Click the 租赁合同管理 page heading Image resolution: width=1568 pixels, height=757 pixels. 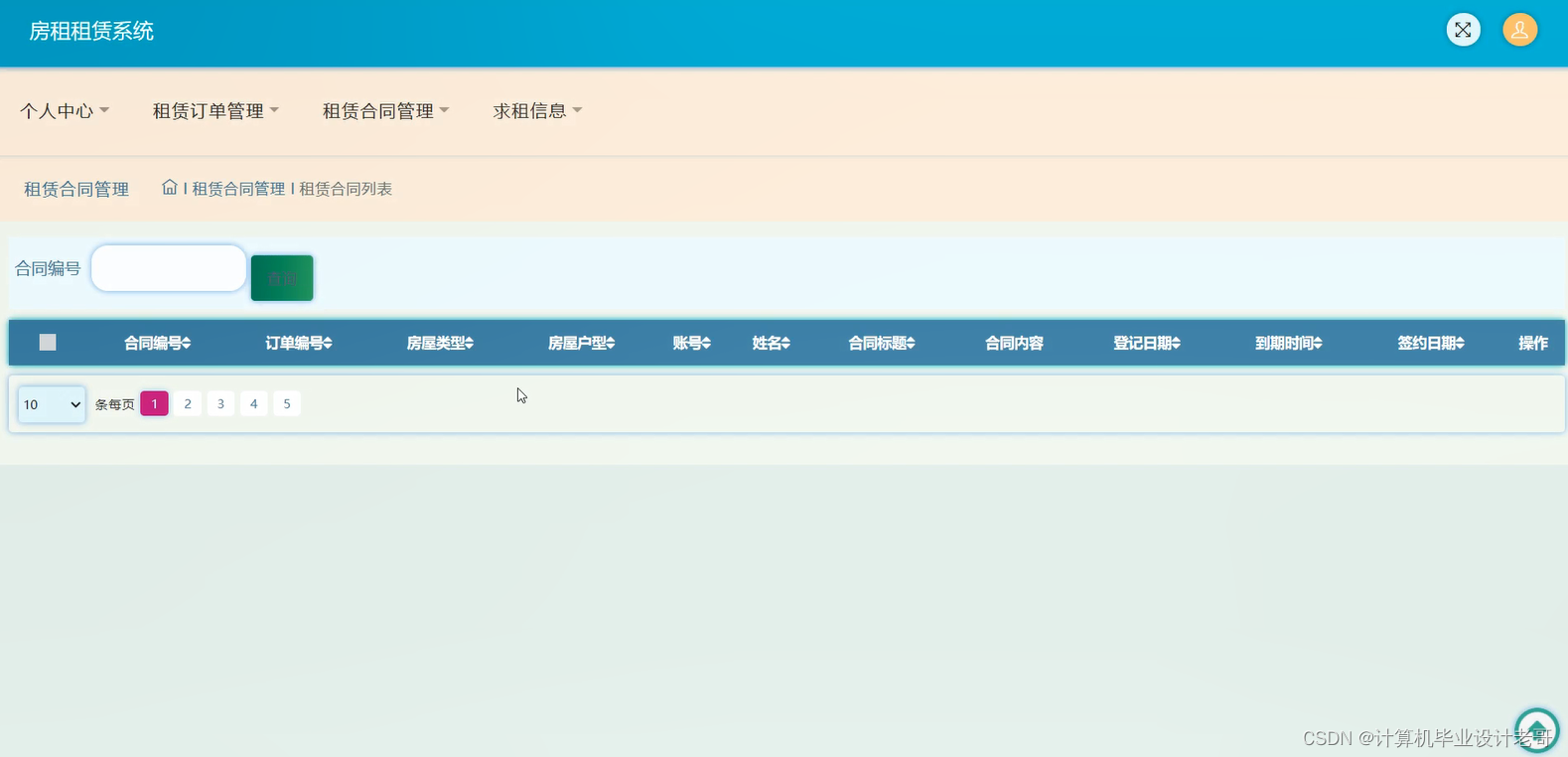tap(76, 189)
